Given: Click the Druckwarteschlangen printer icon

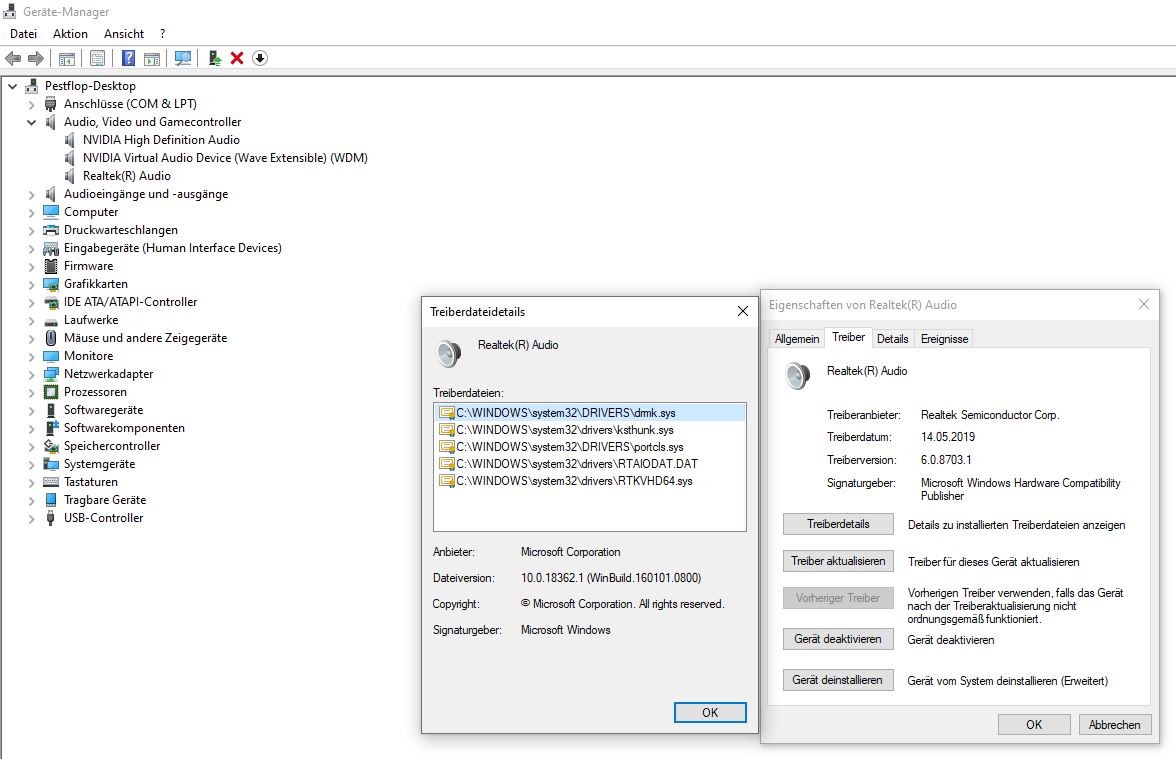Looking at the screenshot, I should [x=51, y=230].
